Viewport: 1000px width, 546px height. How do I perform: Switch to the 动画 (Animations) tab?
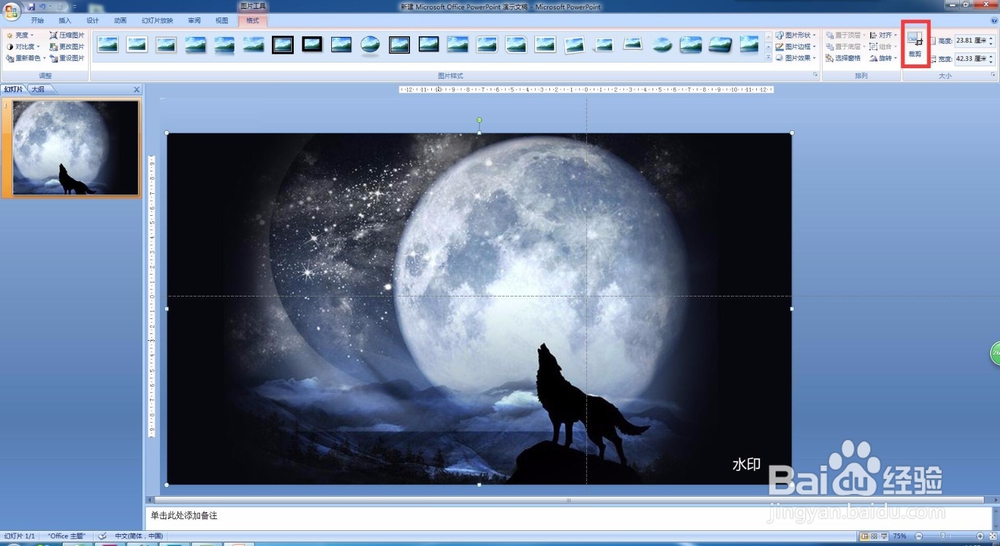(120, 20)
